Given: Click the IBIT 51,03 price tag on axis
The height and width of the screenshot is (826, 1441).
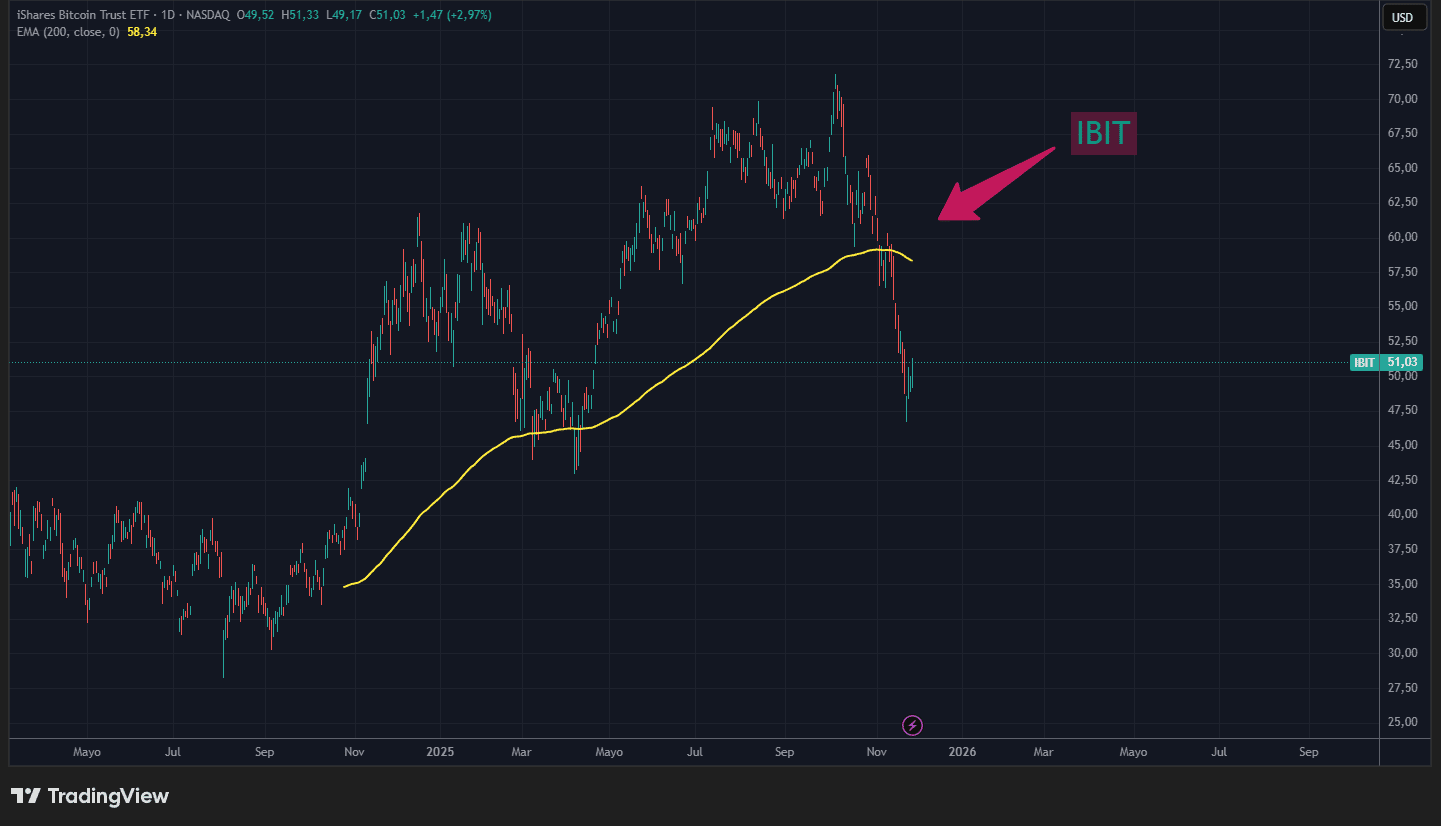Looking at the screenshot, I should point(1386,362).
